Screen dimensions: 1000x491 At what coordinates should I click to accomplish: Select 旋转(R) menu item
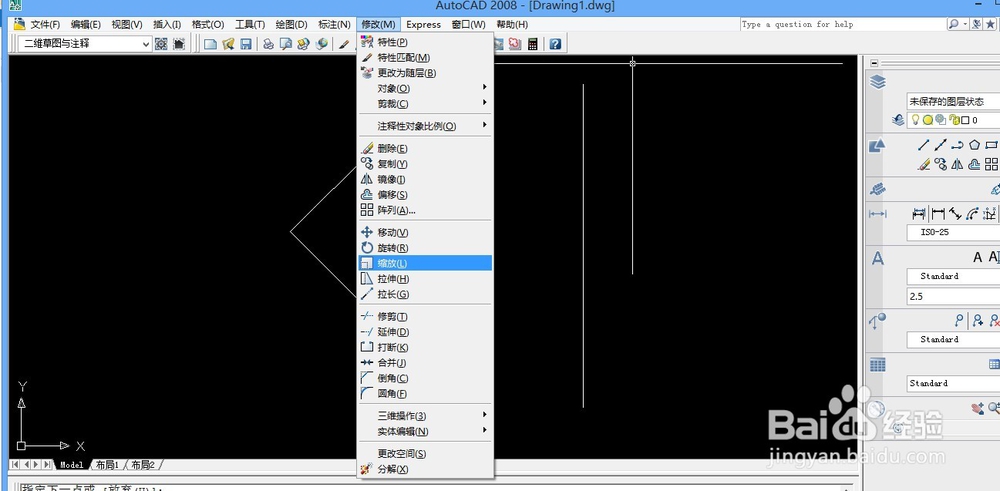(425, 247)
